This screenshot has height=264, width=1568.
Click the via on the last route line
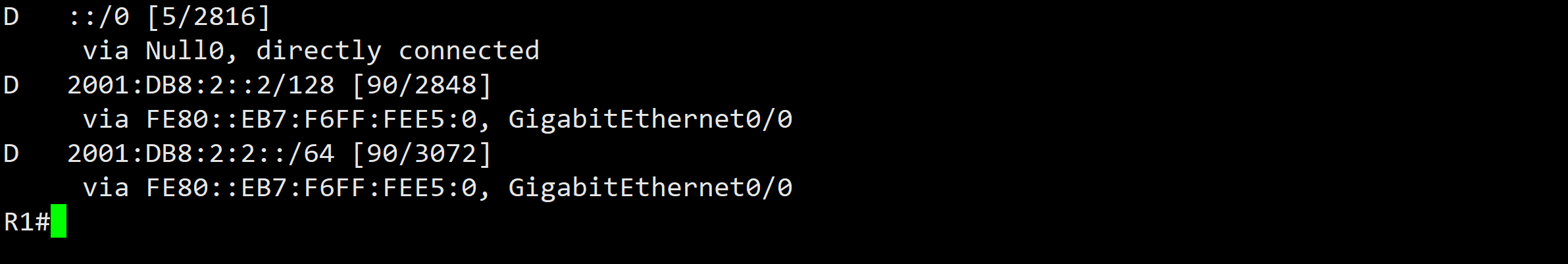[x=106, y=188]
